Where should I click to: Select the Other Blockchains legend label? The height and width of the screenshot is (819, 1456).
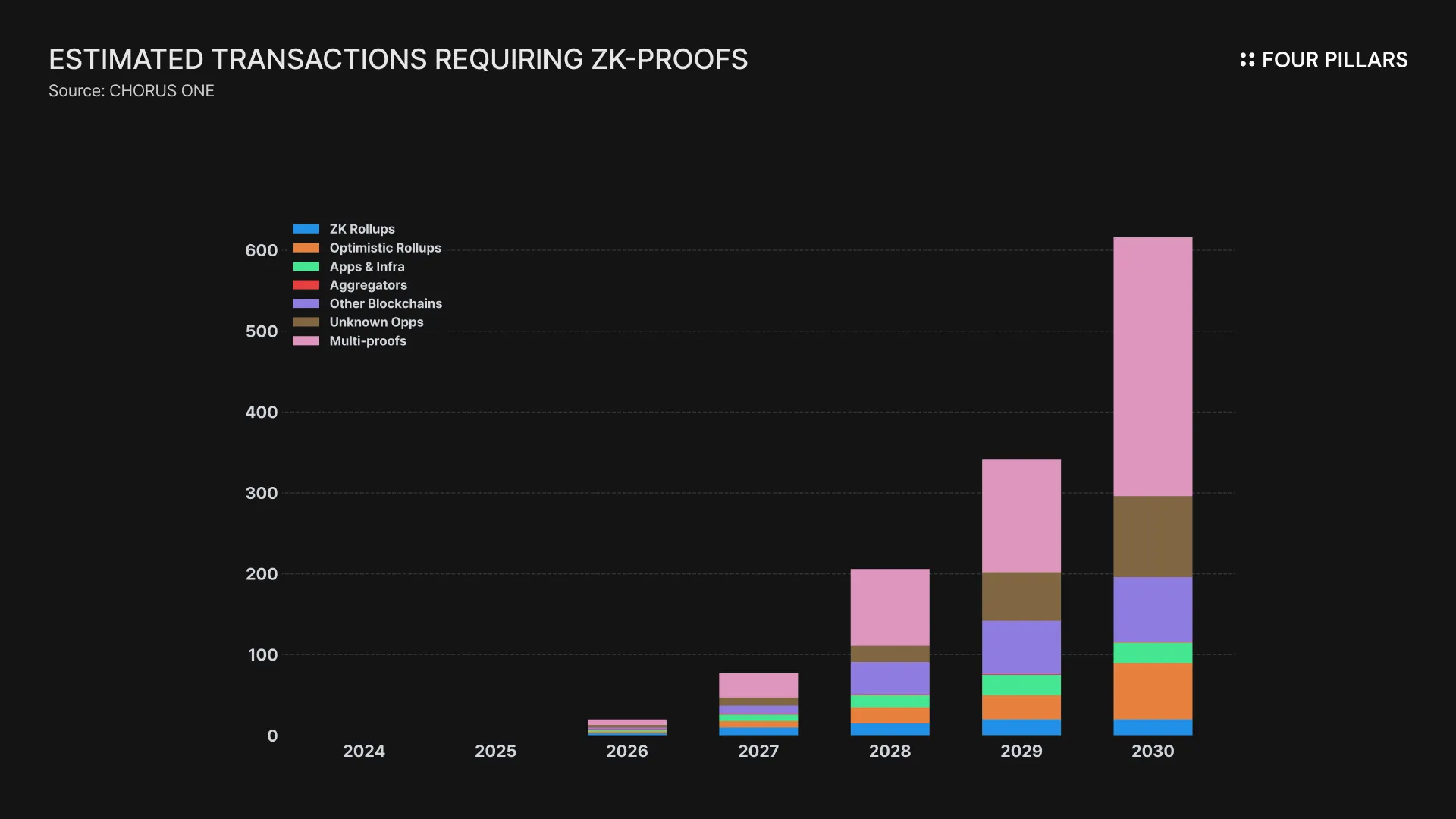click(385, 303)
